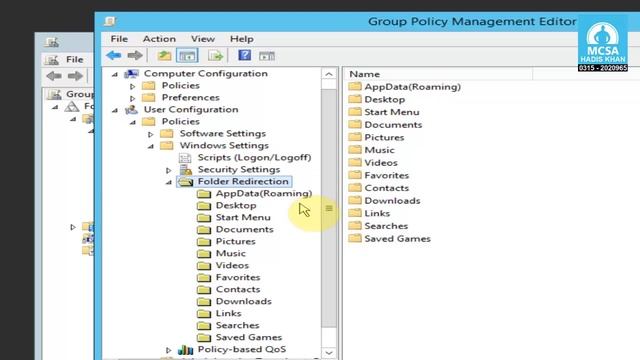
Task: Select Desktop in the right pane list
Action: 384,99
